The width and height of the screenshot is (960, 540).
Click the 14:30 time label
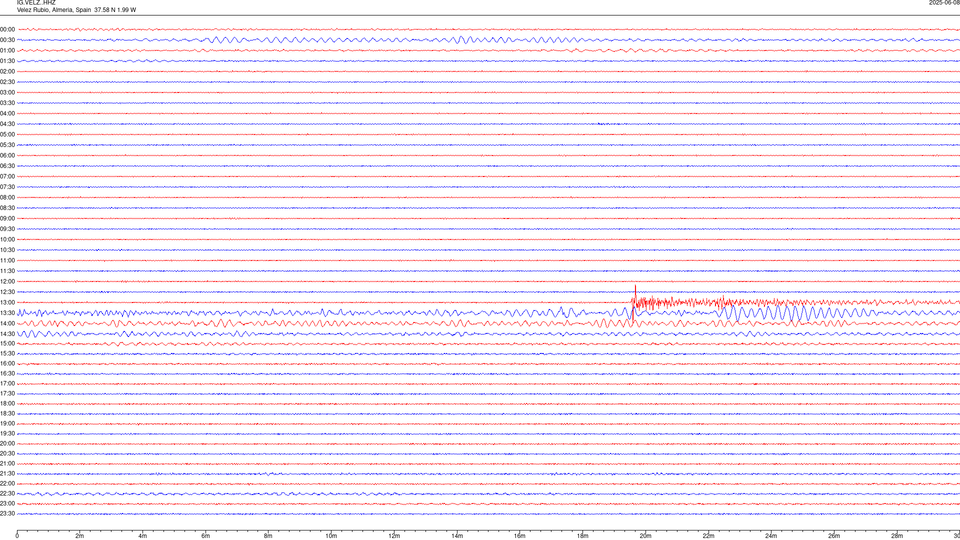click(x=7, y=334)
